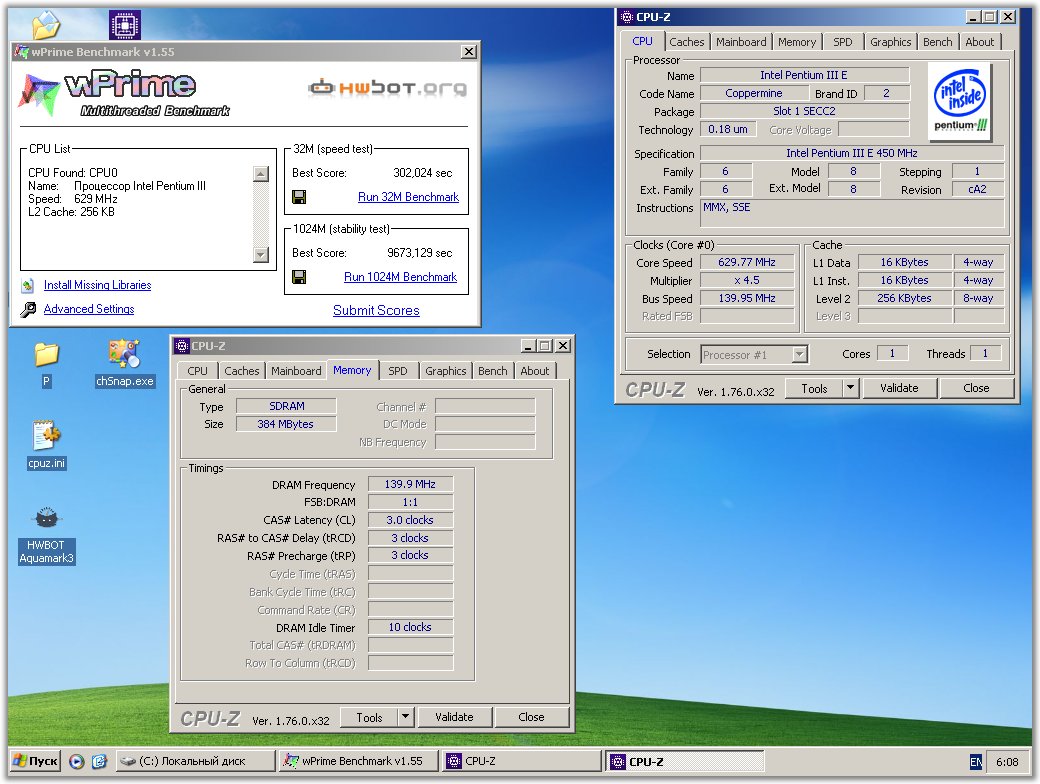Click the Advanced Settings wrench icon
Screen dimensions: 1040x784
tap(28, 309)
